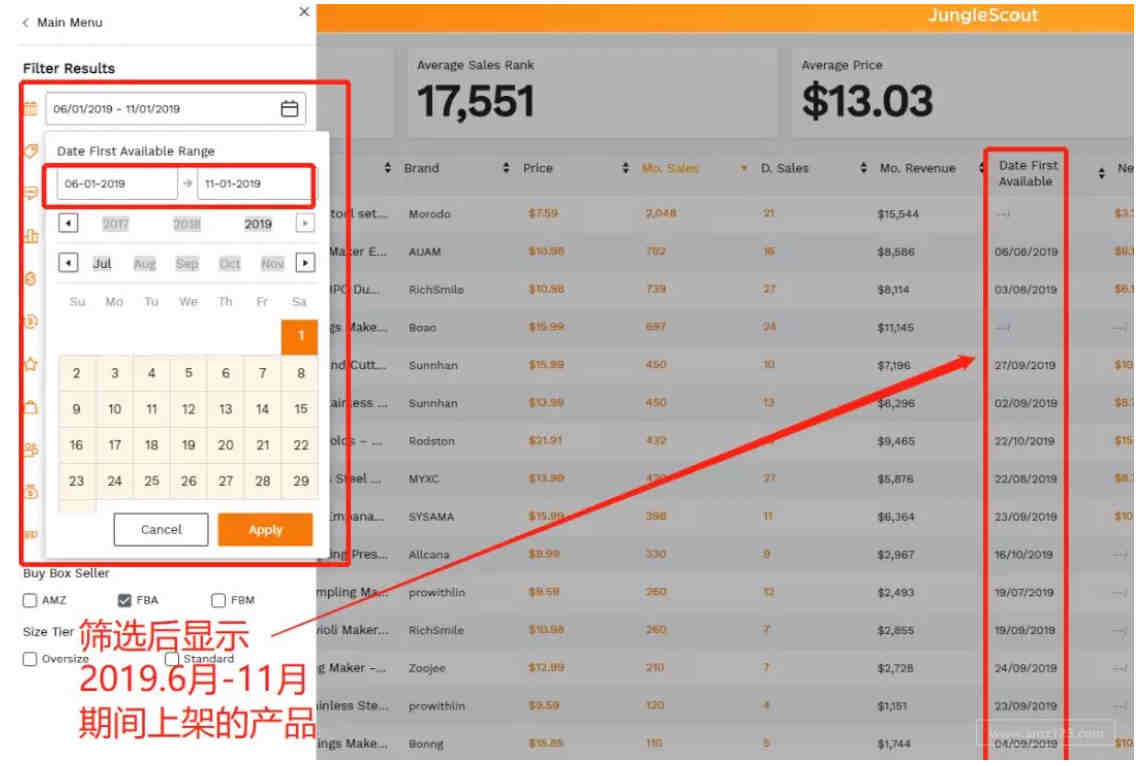Uncheck the FBA Buy Box Seller checkbox
Image resolution: width=1136 pixels, height=766 pixels.
pyautogui.click(x=125, y=600)
